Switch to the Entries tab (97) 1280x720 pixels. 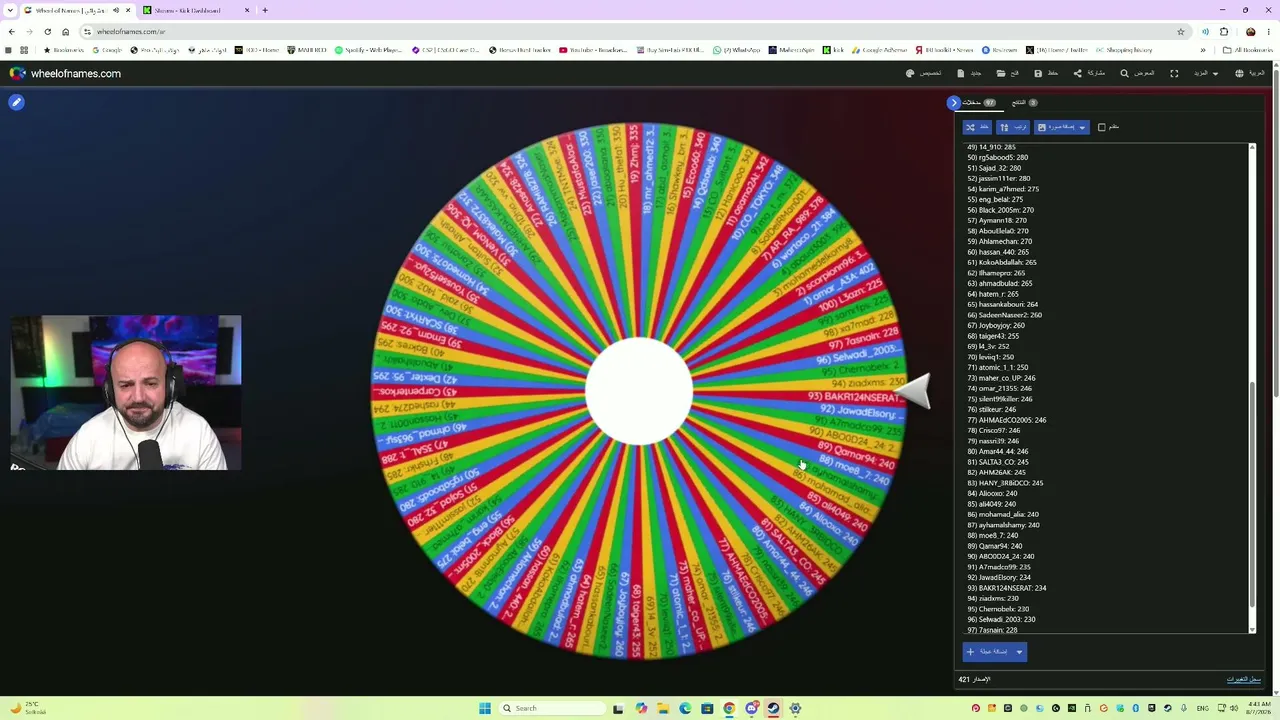(978, 102)
